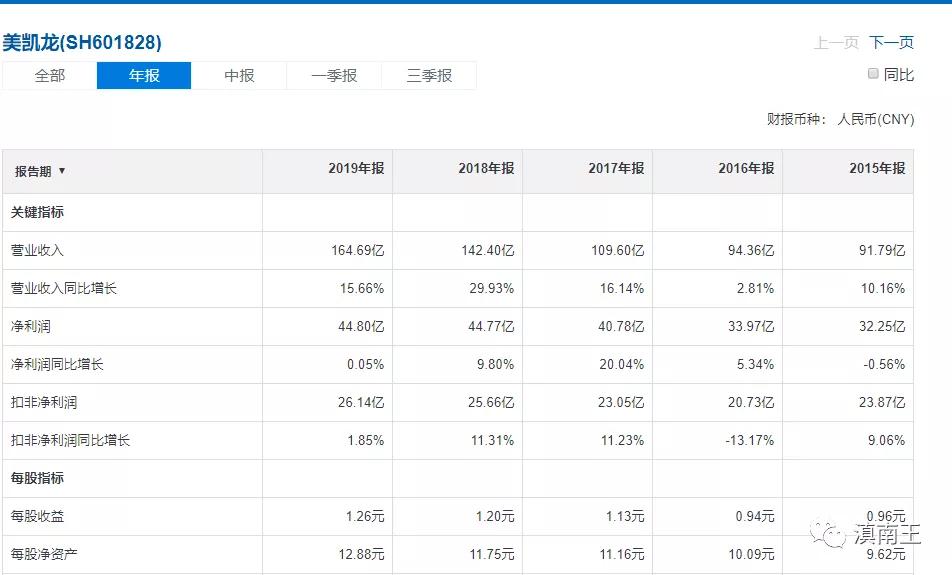Click the 关键指标 section label
This screenshot has height=575, width=952.
(37, 212)
